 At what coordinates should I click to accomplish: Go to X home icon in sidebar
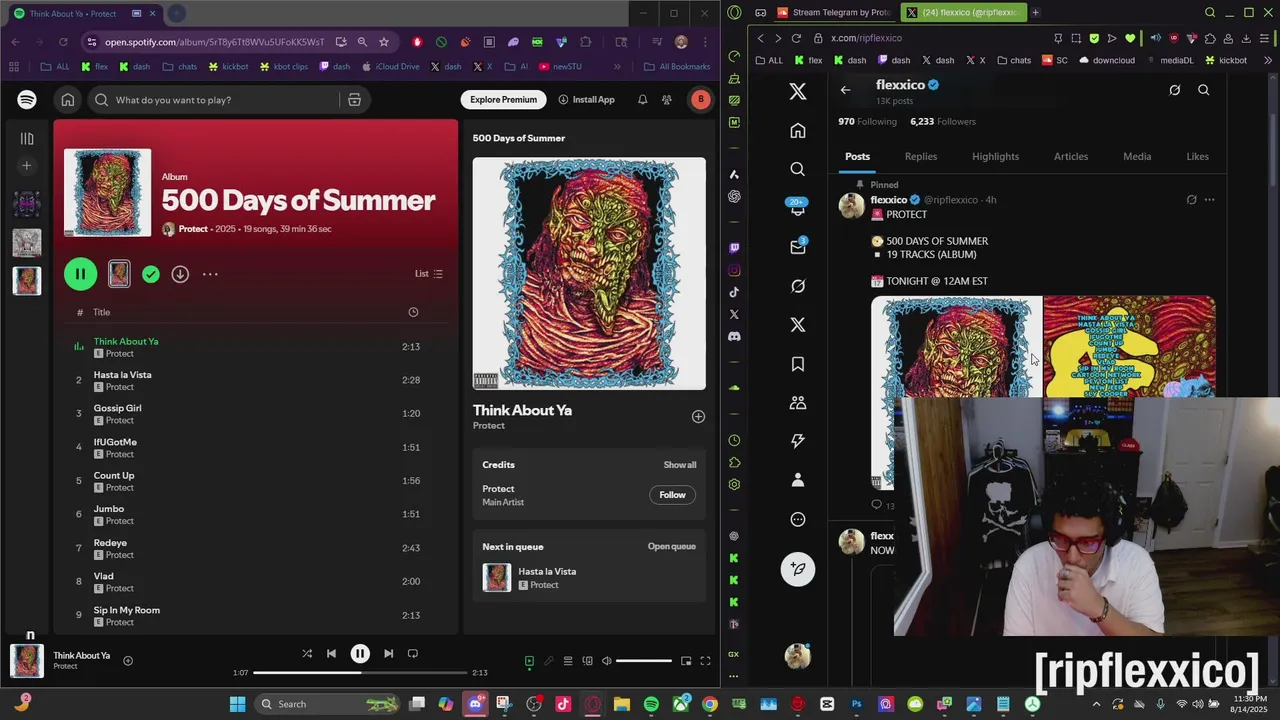797,131
